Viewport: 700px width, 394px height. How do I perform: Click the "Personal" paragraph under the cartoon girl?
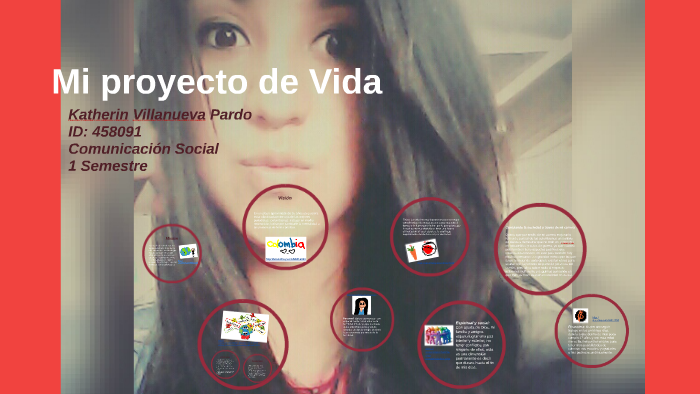(x=362, y=327)
